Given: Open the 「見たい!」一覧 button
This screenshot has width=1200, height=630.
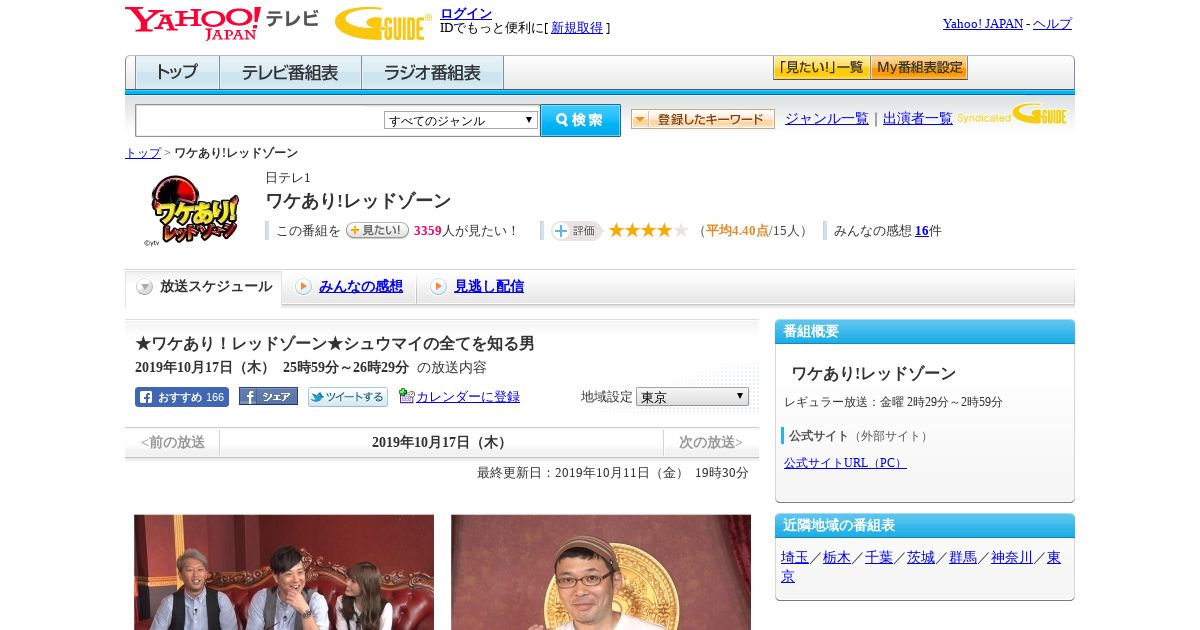Looking at the screenshot, I should point(821,68).
